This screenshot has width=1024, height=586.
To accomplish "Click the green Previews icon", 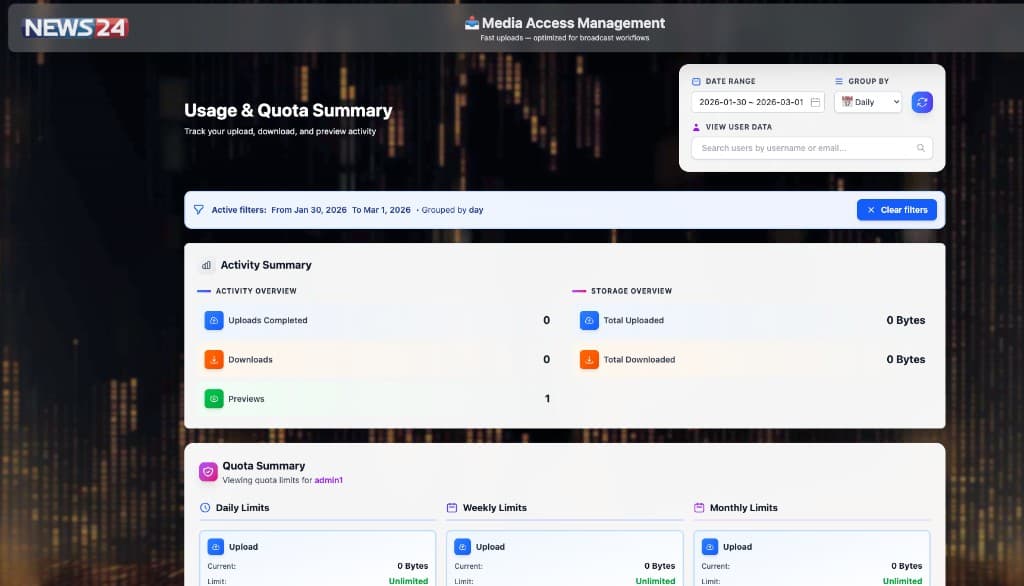I will click(x=214, y=398).
